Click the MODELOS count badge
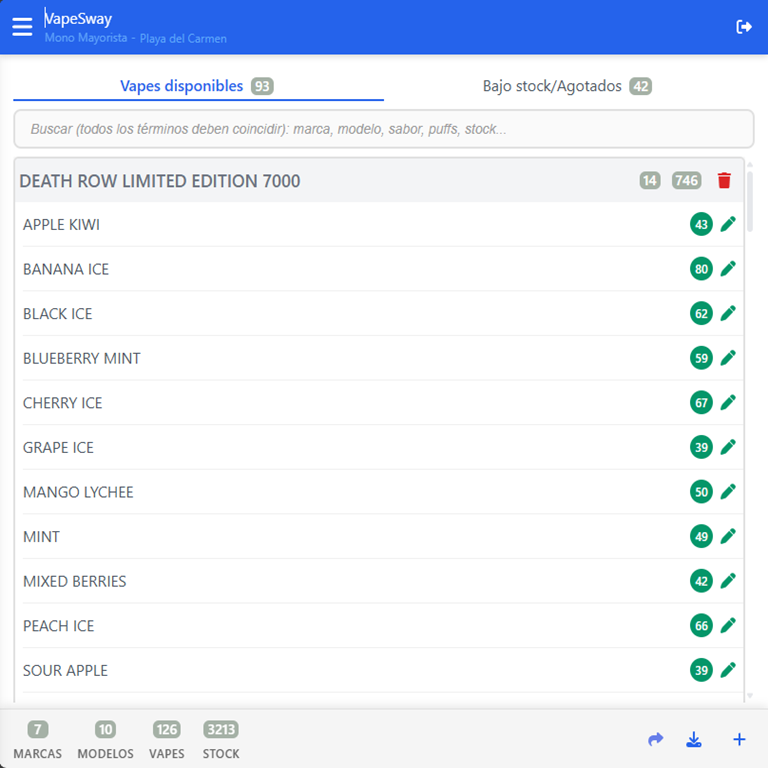Image resolution: width=768 pixels, height=768 pixels. pos(105,729)
